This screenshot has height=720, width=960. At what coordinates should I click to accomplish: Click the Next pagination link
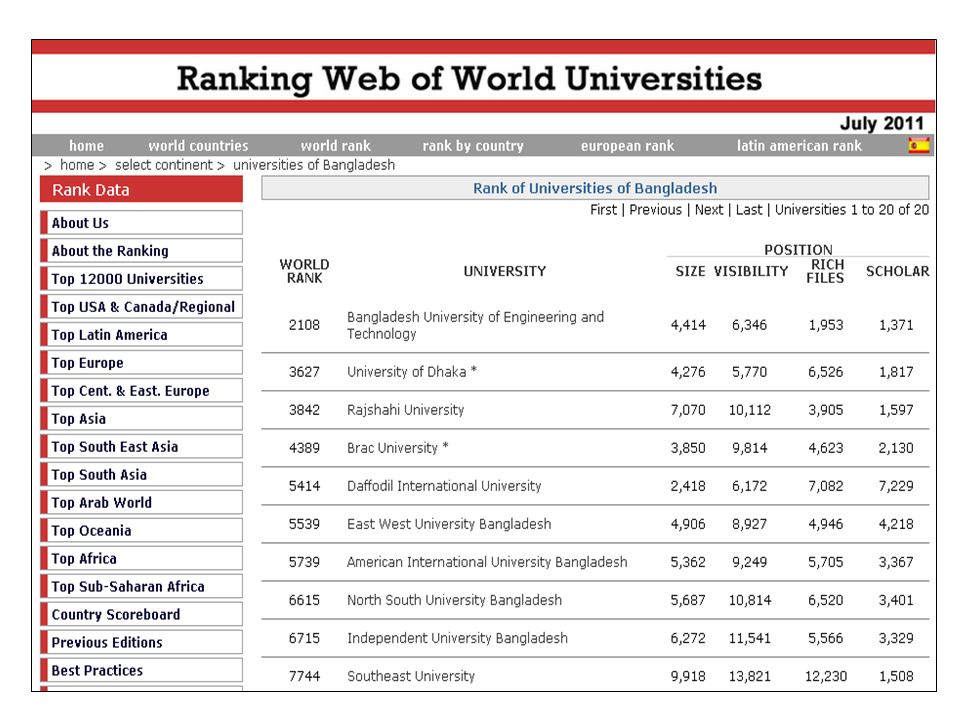click(x=709, y=210)
